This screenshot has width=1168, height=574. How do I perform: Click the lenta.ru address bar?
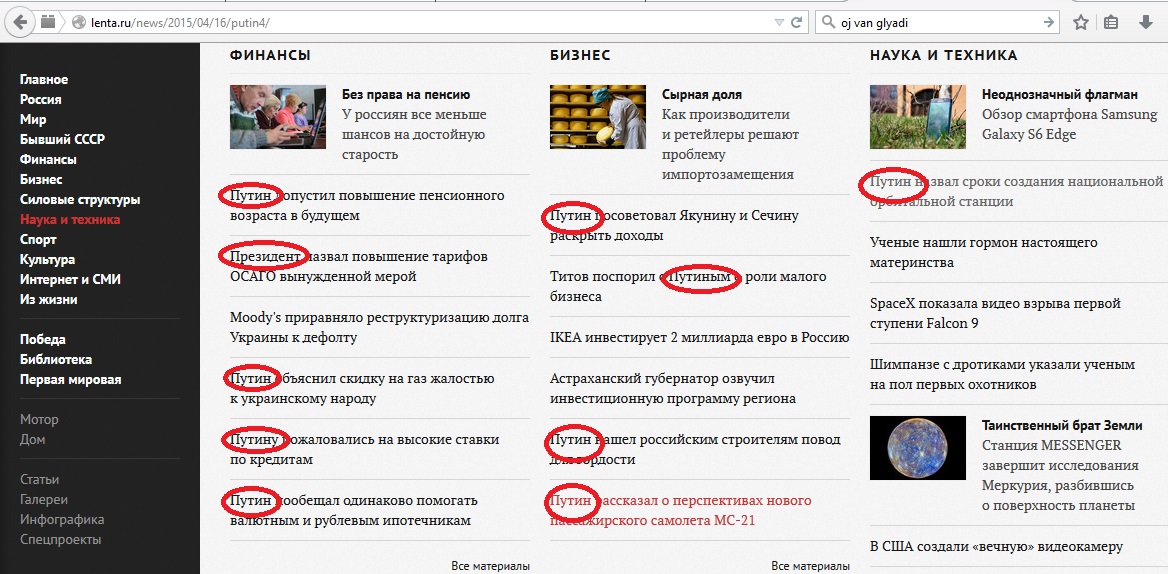point(400,22)
